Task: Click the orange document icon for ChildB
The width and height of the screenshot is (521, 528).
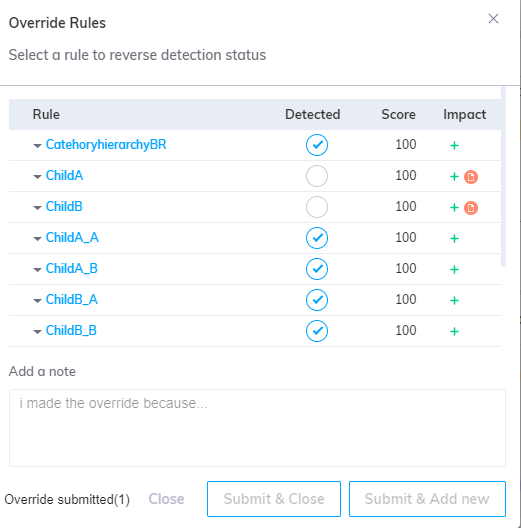Action: (471, 208)
